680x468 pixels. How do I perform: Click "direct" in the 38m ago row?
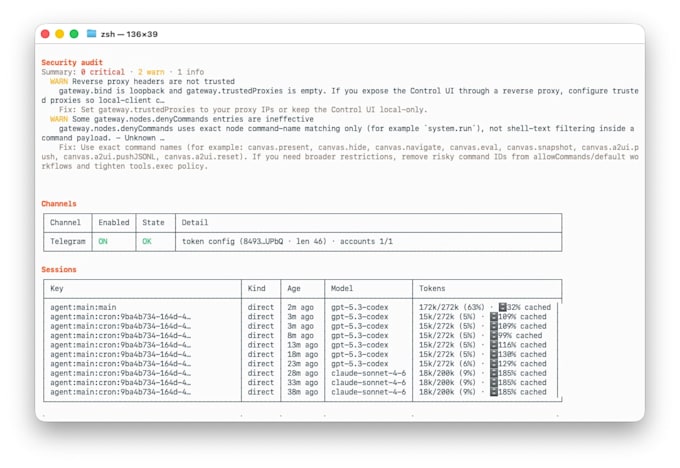261,392
